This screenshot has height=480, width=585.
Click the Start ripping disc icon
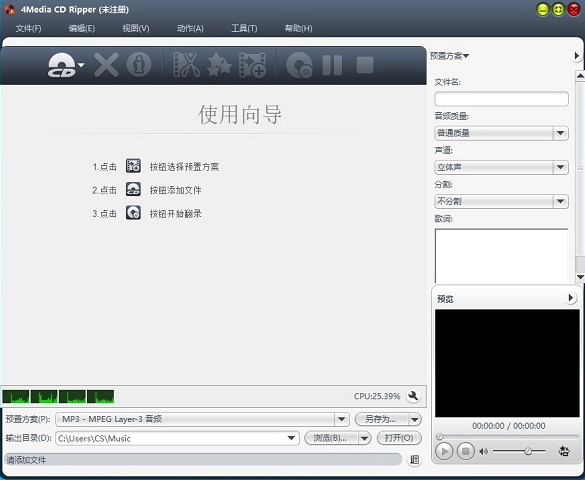[x=299, y=65]
